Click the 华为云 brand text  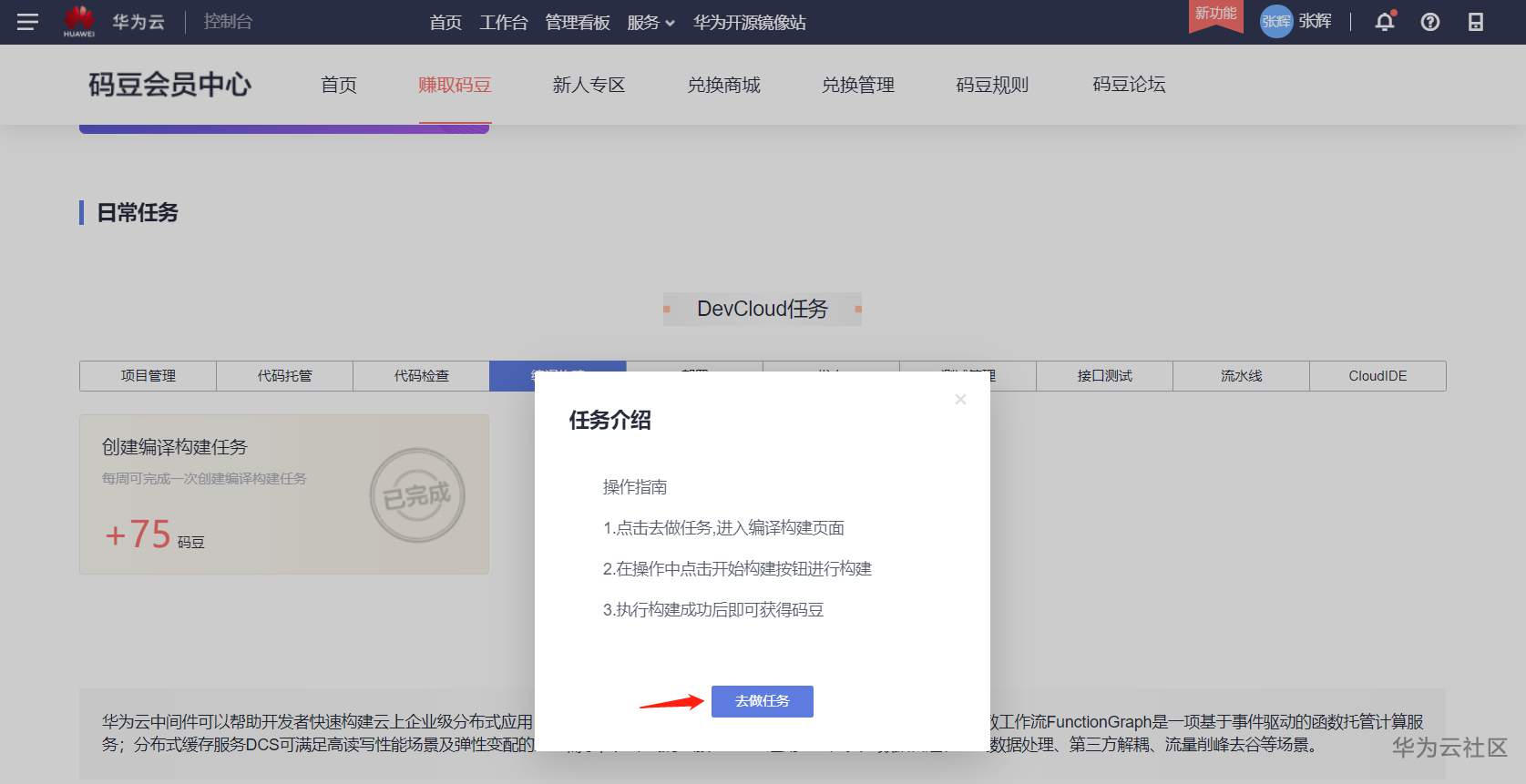(x=138, y=21)
